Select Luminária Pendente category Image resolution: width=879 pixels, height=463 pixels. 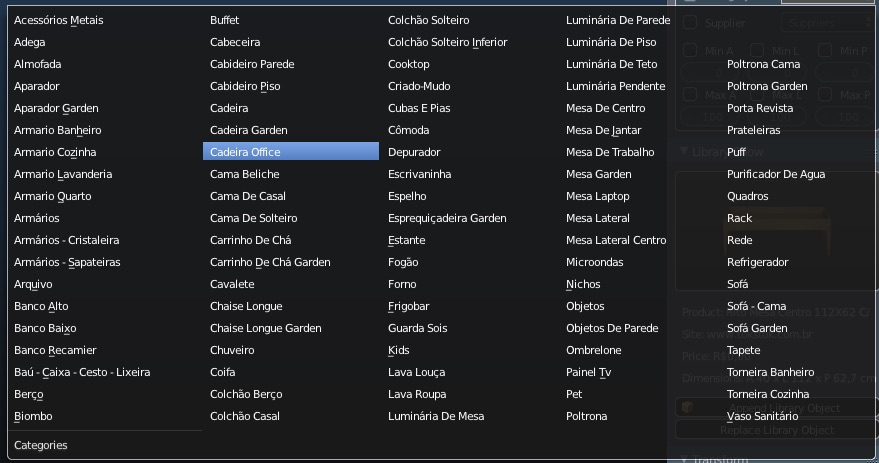(615, 86)
